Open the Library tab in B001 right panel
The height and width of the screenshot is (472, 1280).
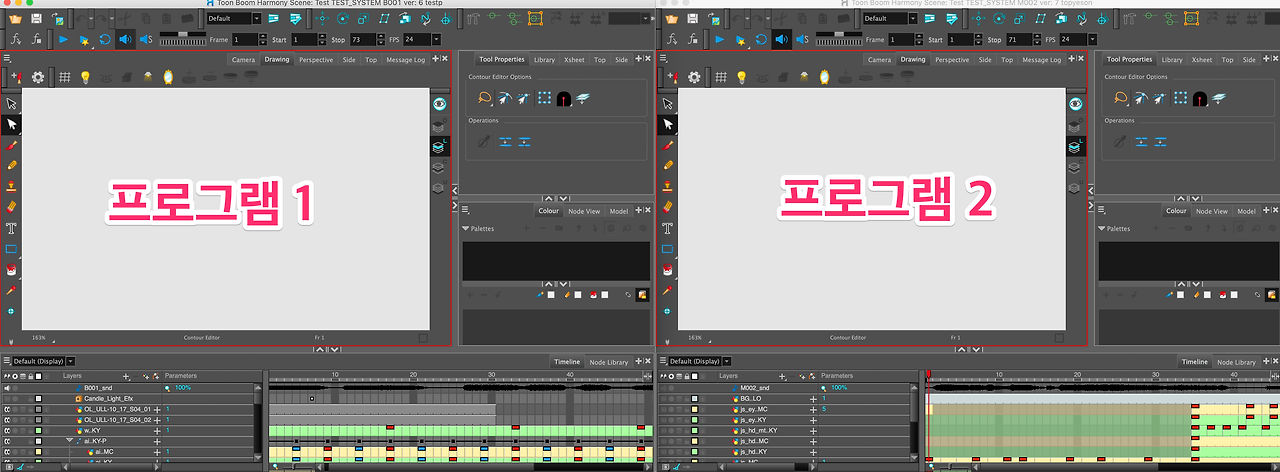coord(544,60)
